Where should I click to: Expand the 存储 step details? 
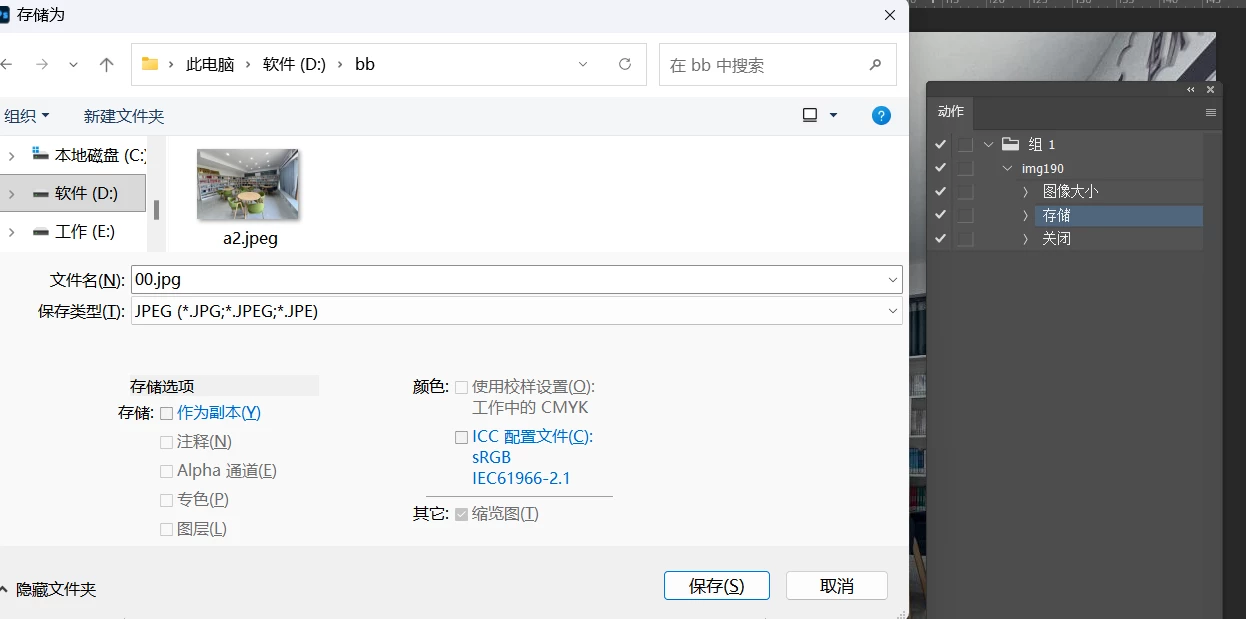click(1025, 215)
